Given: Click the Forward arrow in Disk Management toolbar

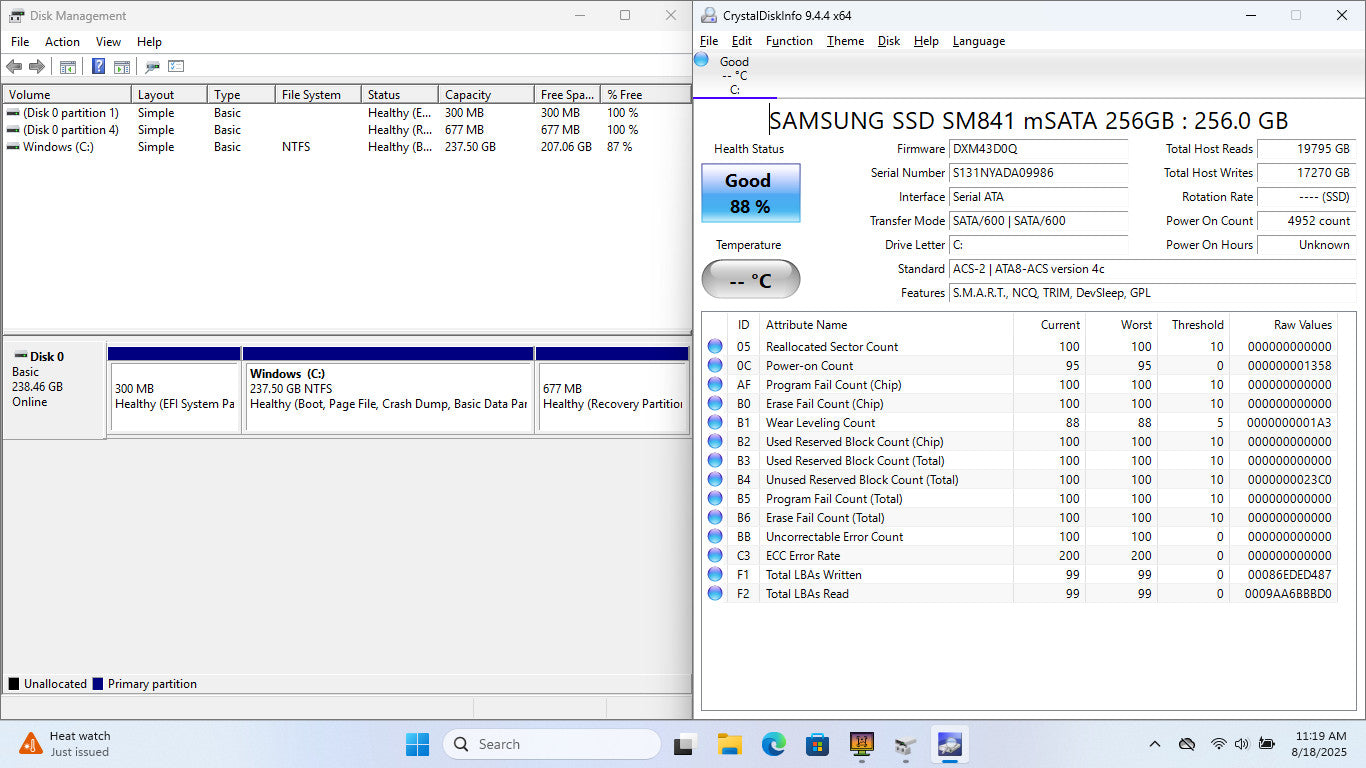Looking at the screenshot, I should tap(37, 67).
